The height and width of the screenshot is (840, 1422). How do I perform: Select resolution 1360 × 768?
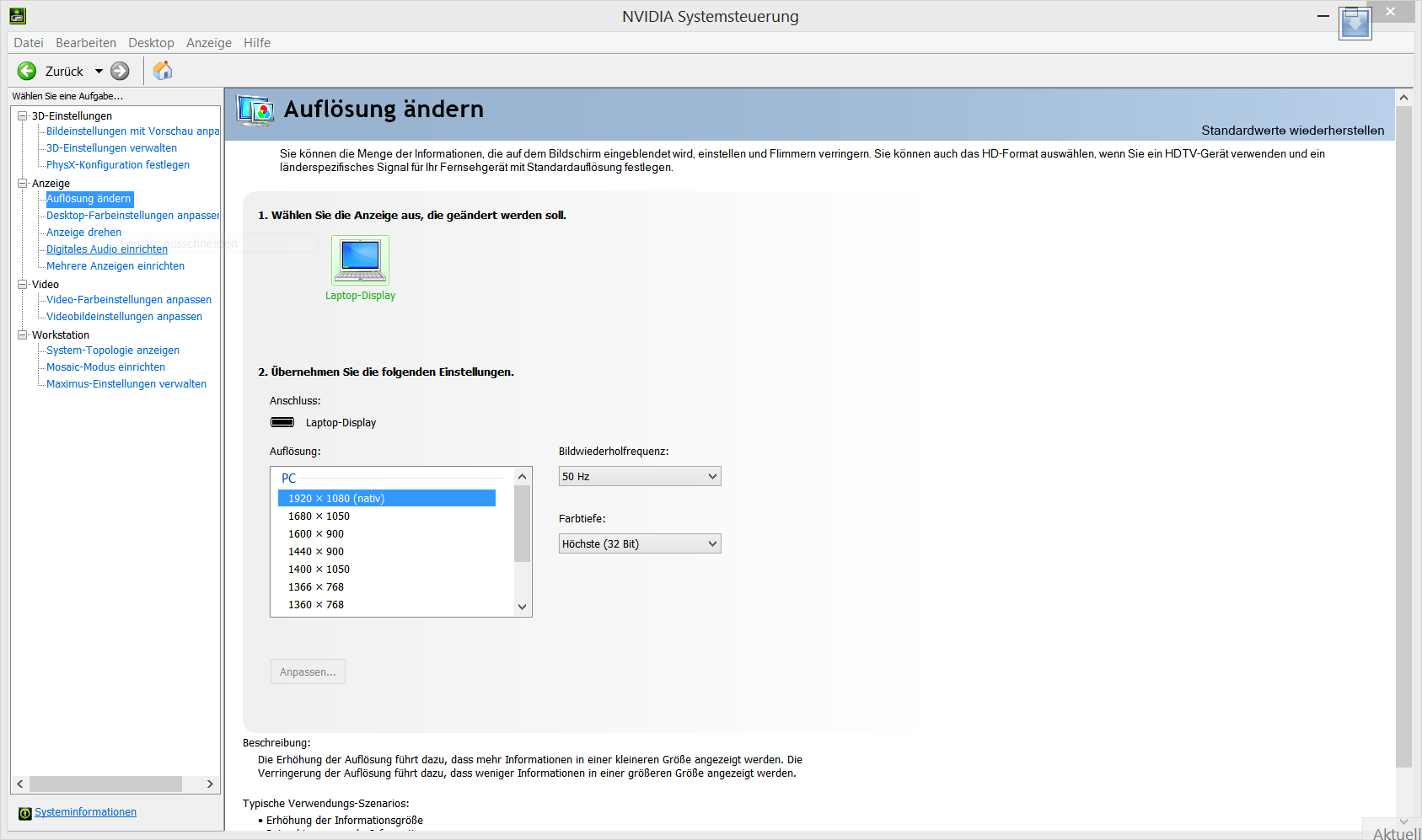tap(316, 605)
